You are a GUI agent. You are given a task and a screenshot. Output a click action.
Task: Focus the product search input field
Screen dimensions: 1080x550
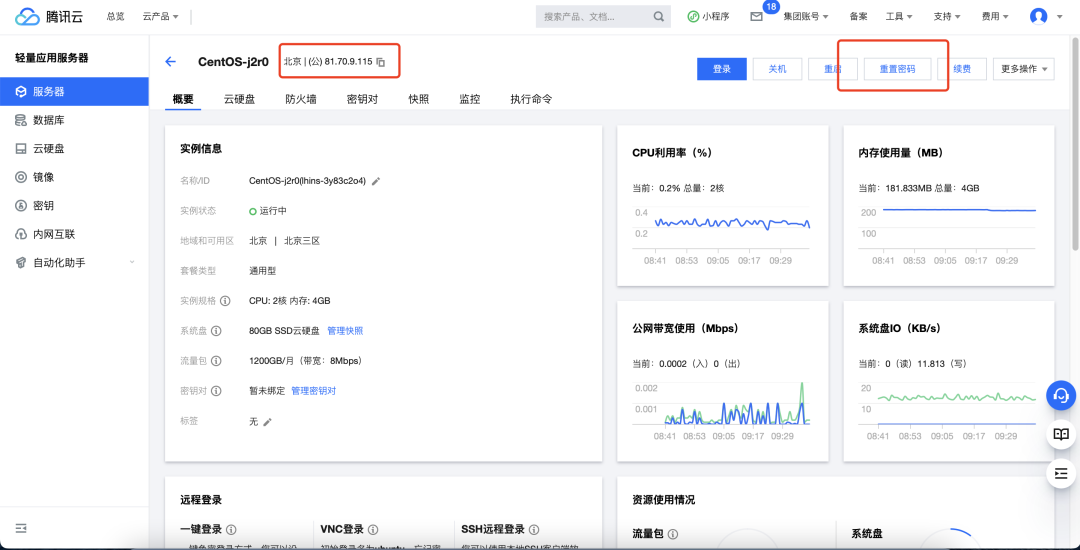[594, 17]
